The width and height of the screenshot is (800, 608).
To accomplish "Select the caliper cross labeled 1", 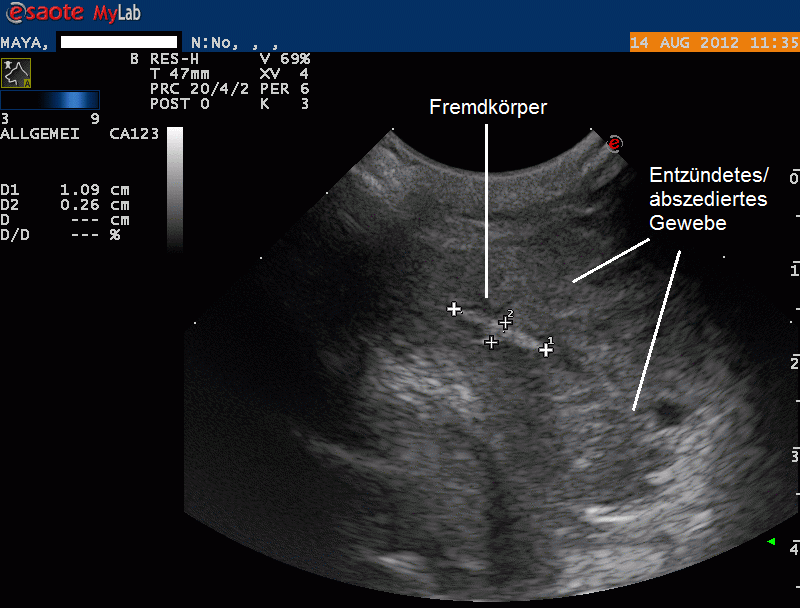I will 546,349.
